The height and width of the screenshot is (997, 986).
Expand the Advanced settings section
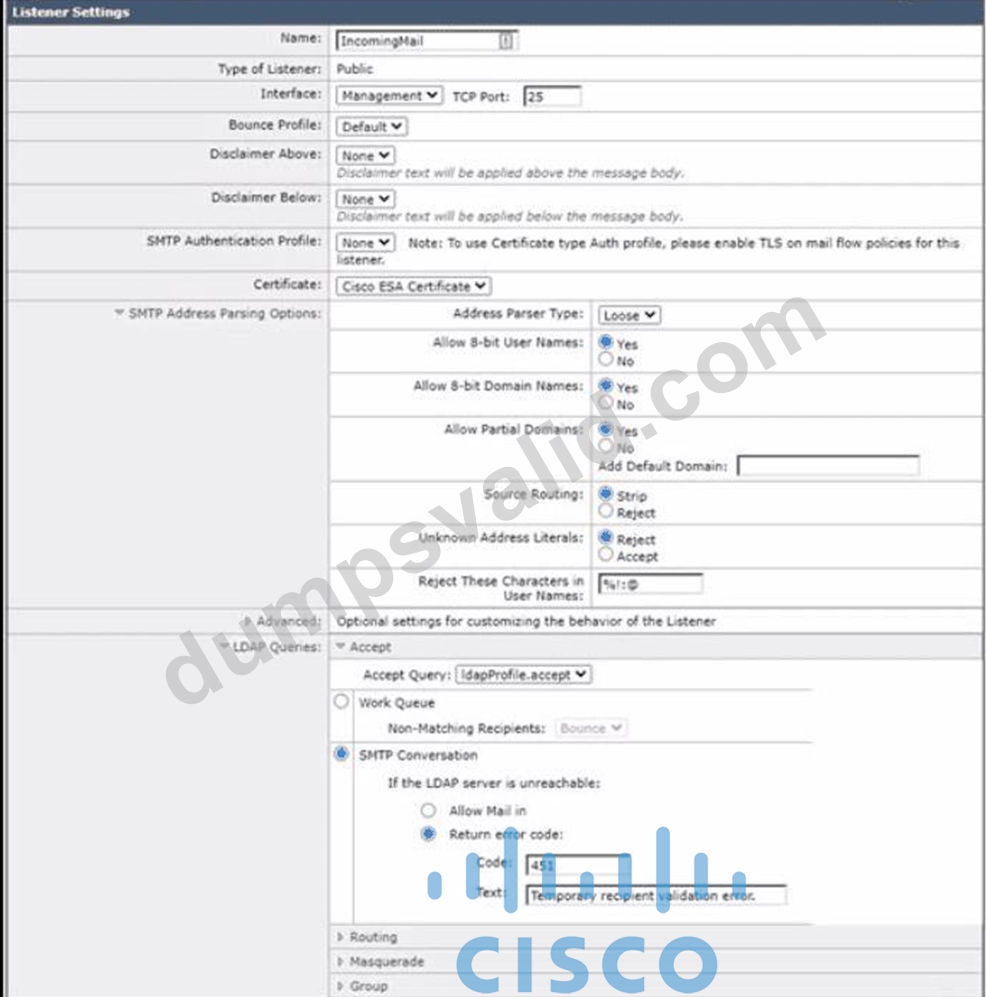coord(248,621)
